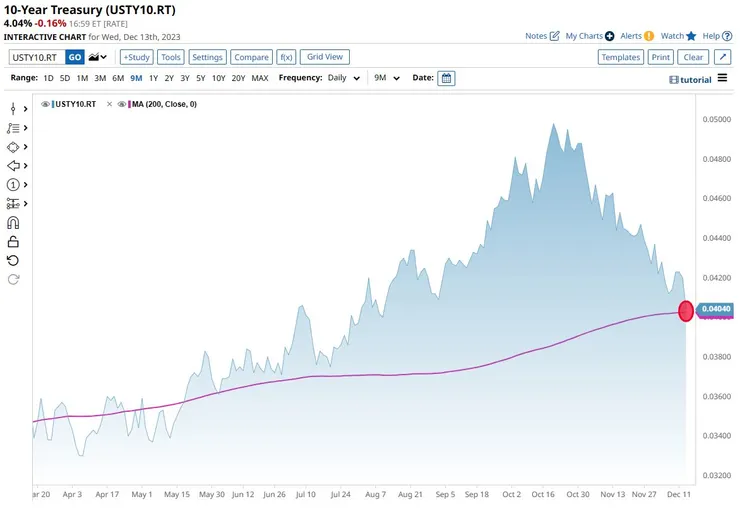
Task: Click the Print button
Action: point(660,57)
